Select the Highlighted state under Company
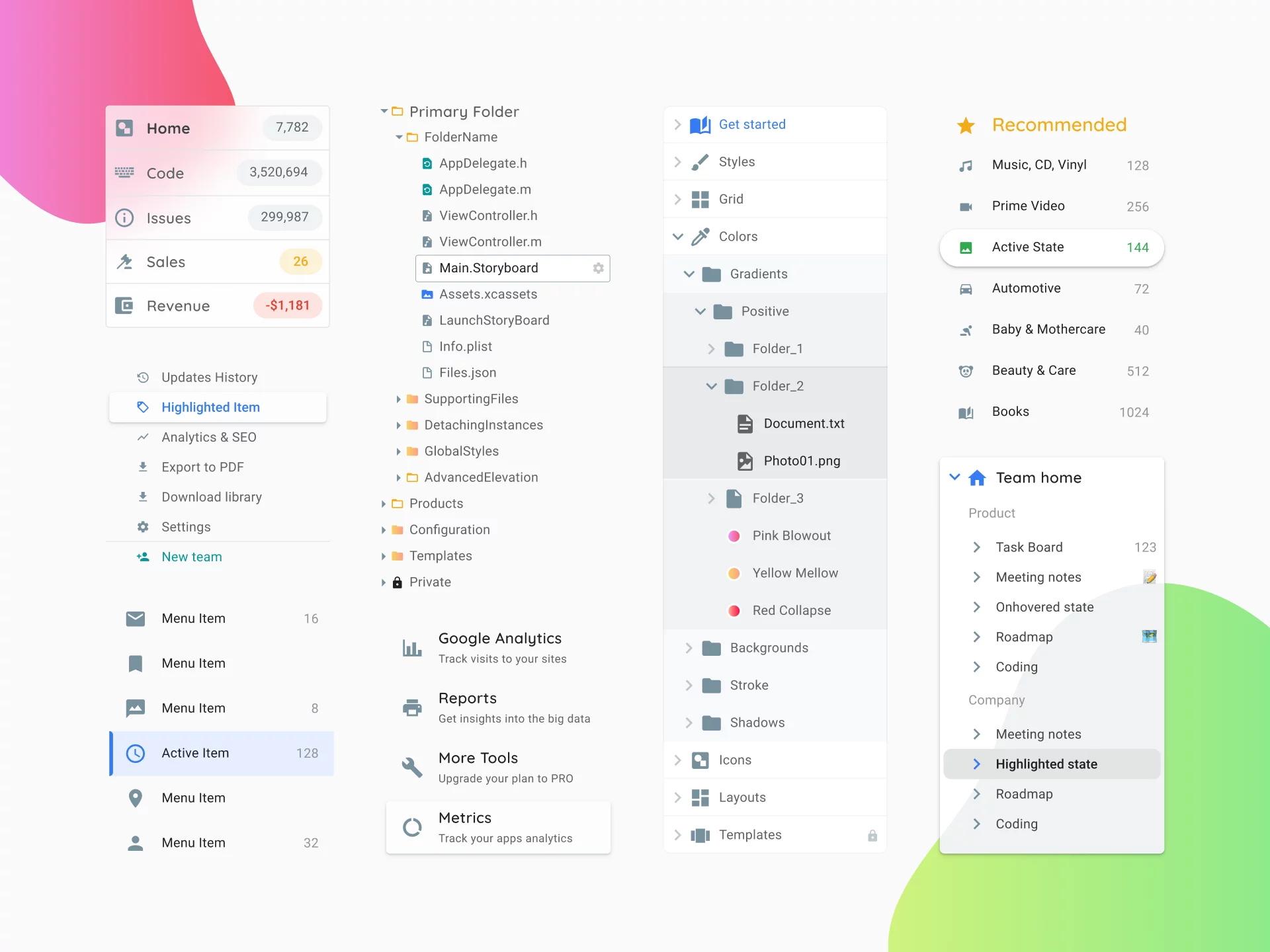1270x952 pixels. pyautogui.click(x=1046, y=764)
